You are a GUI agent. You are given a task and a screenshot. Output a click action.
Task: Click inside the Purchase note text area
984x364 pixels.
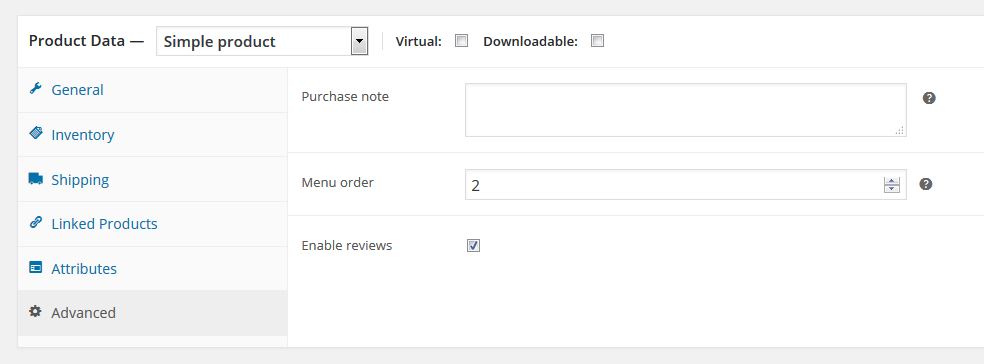(685, 110)
